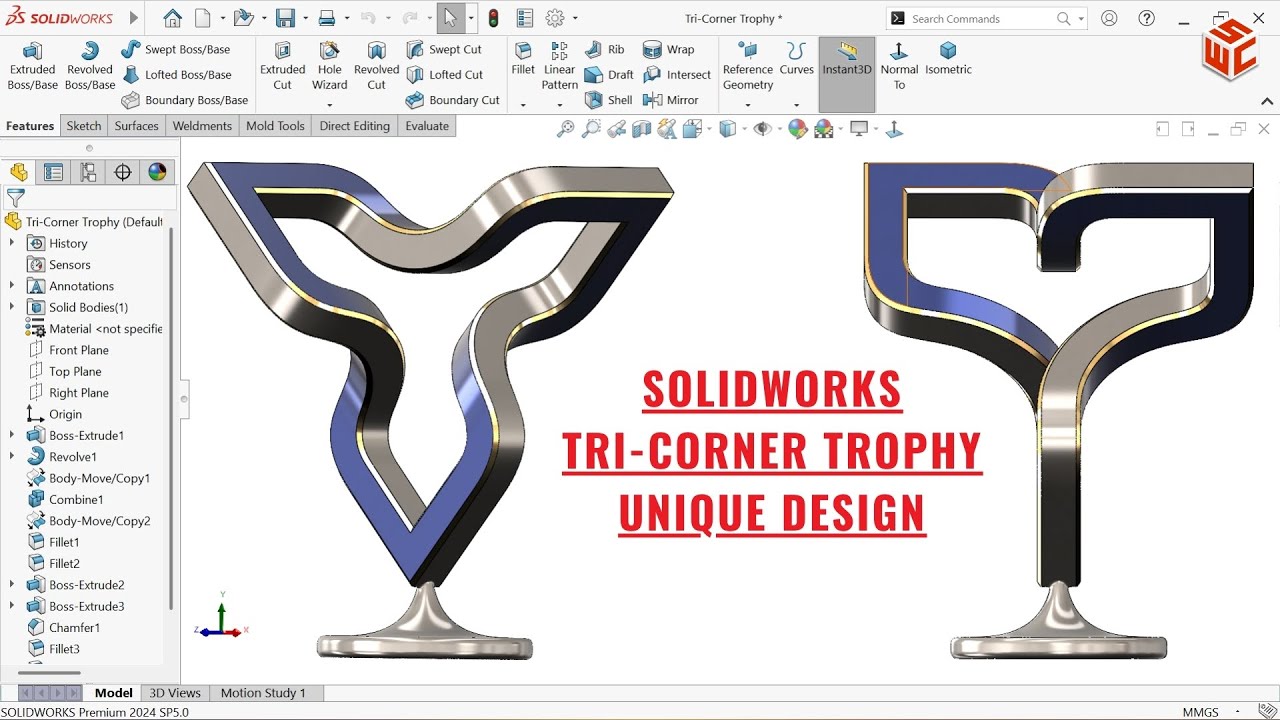Viewport: 1280px width, 720px height.
Task: Open the ConfigurationManager tab icon
Action: click(x=88, y=172)
